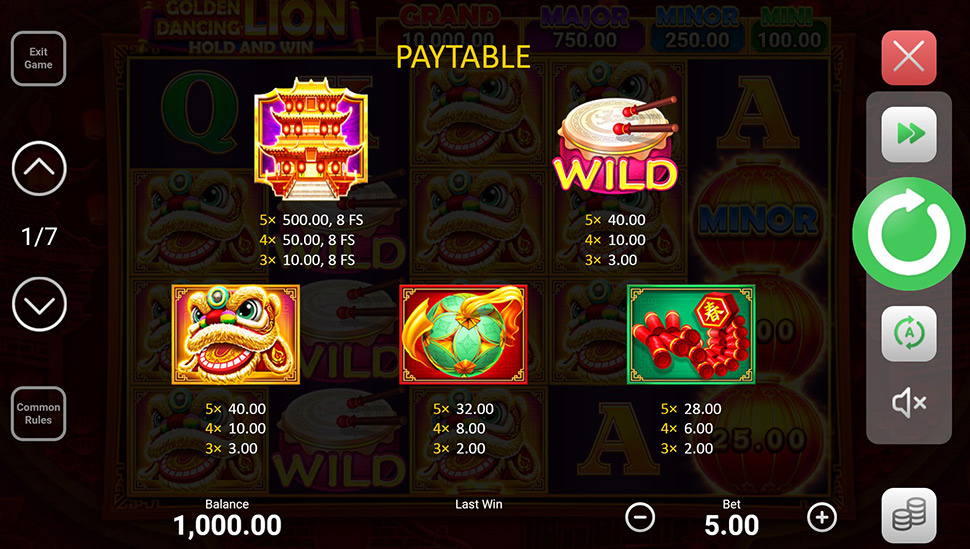Click the 5.00 bet amount value
The width and height of the screenshot is (970, 549).
[731, 525]
